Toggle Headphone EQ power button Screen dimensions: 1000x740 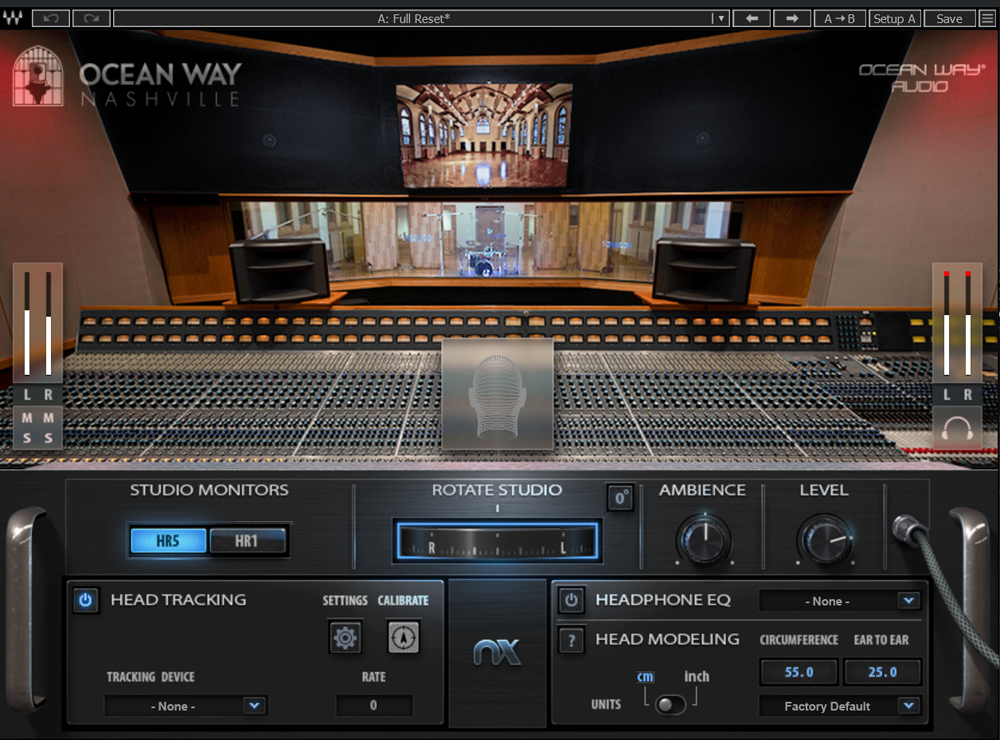coord(571,600)
